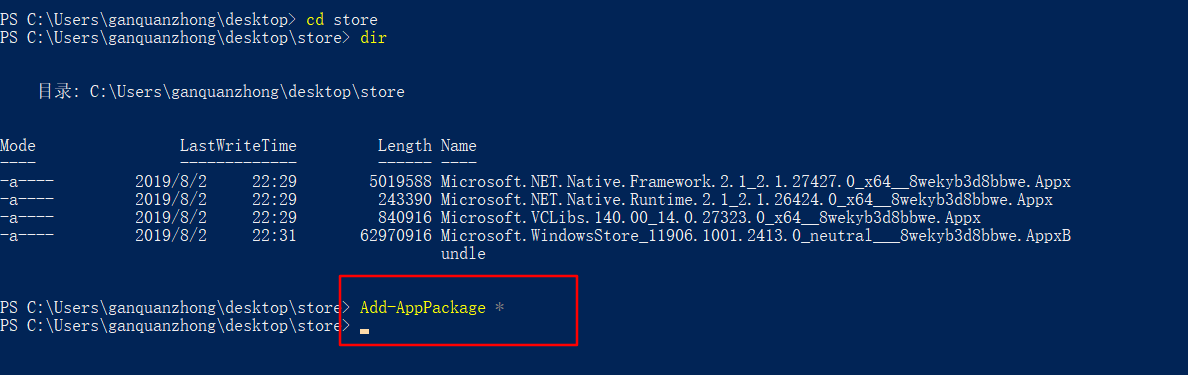Image resolution: width=1188 pixels, height=375 pixels.
Task: Click the file size 5019588
Action: point(400,182)
